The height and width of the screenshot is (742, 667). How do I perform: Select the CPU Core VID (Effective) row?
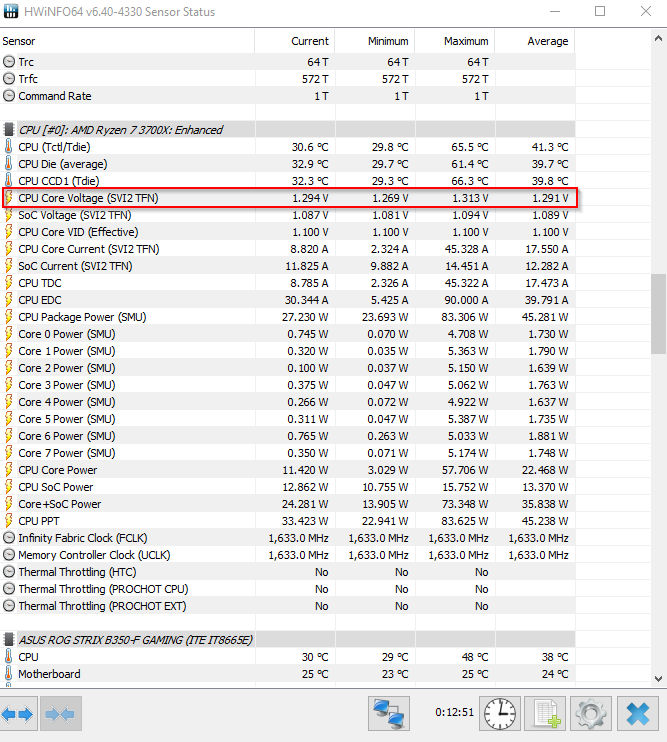[x=288, y=232]
